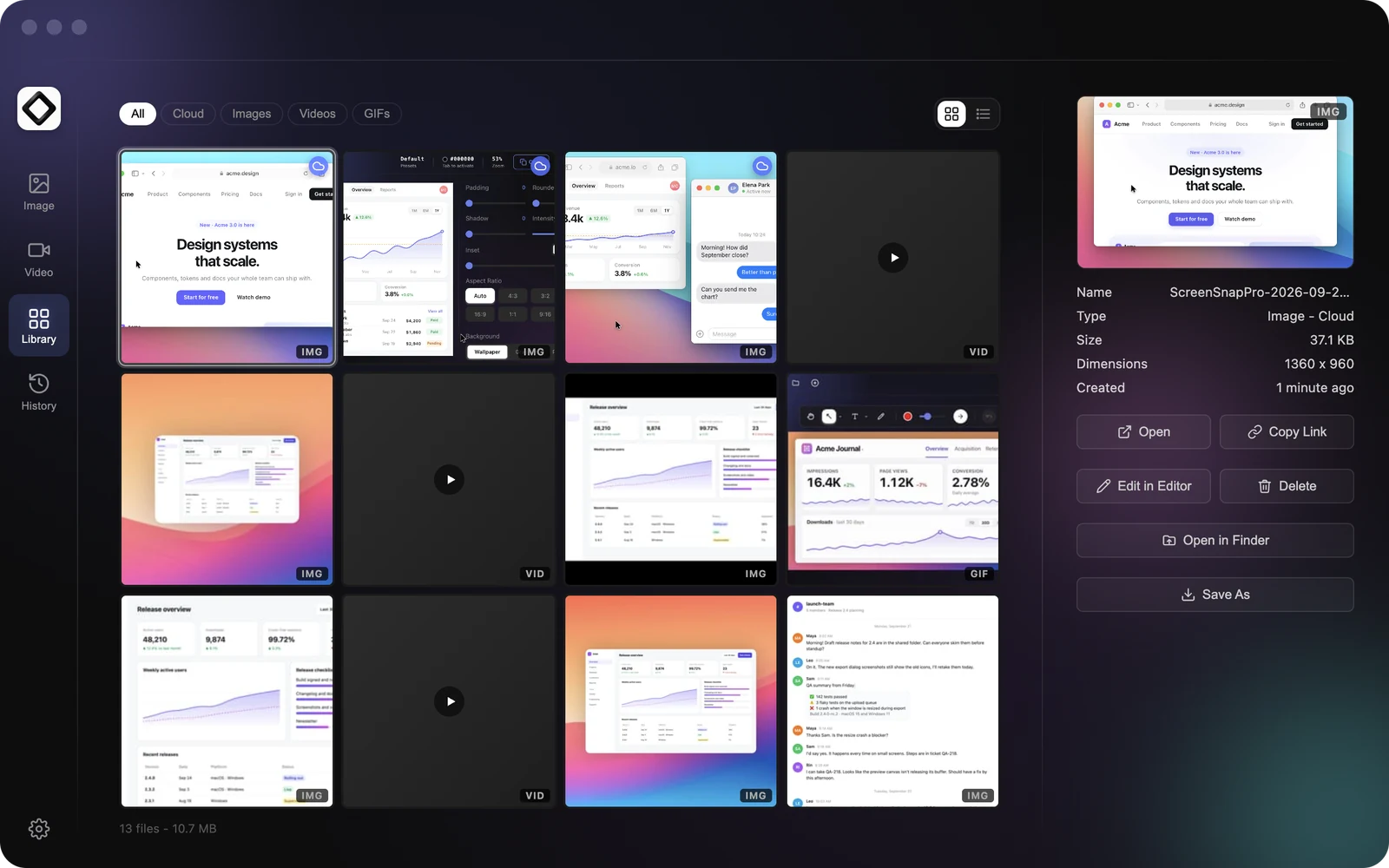Click the preview image in details panel
This screenshot has width=1389, height=868.
pos(1215,182)
